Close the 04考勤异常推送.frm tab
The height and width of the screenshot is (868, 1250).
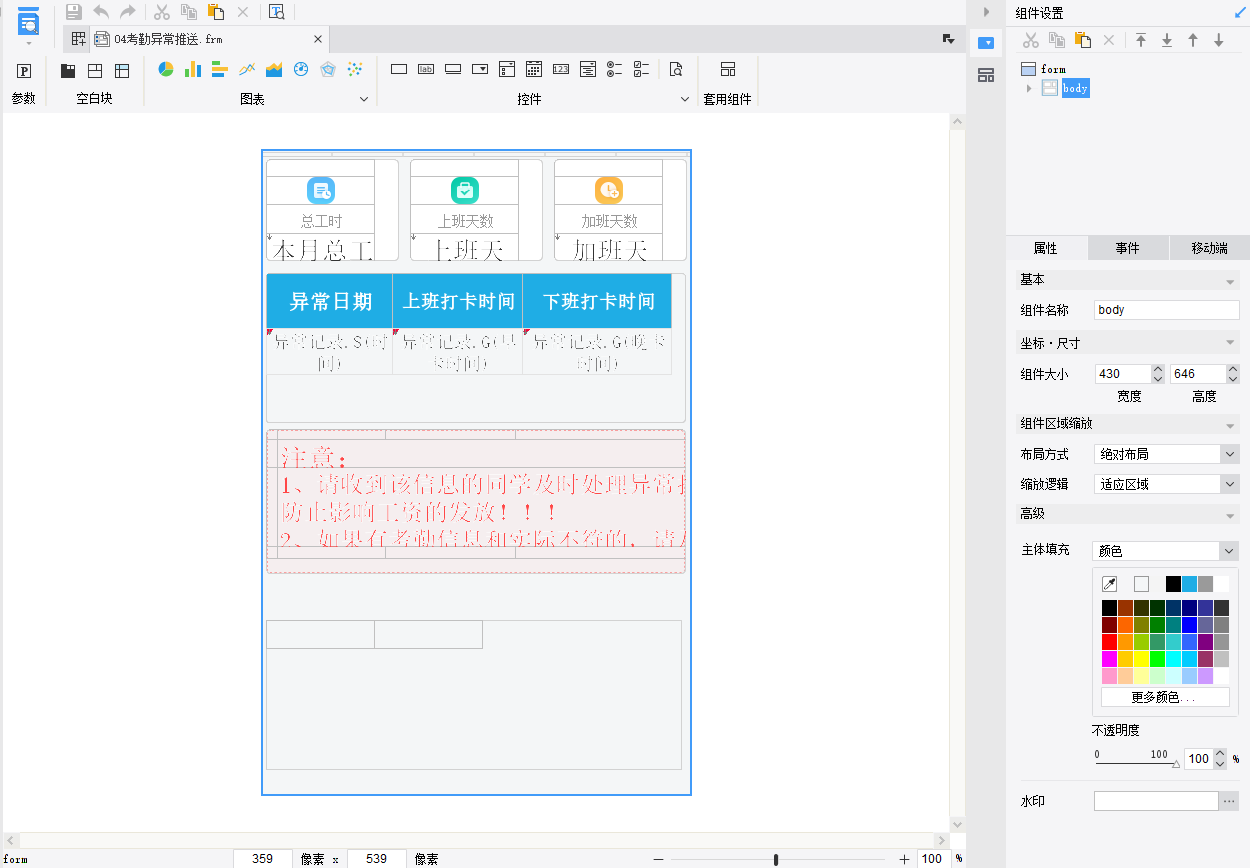pyautogui.click(x=318, y=39)
